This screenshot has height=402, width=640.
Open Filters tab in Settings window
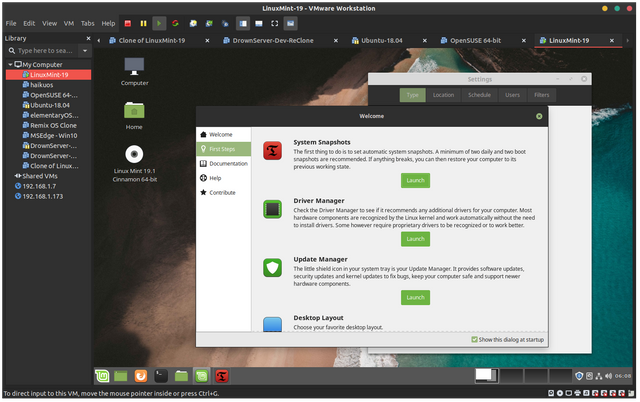click(542, 95)
